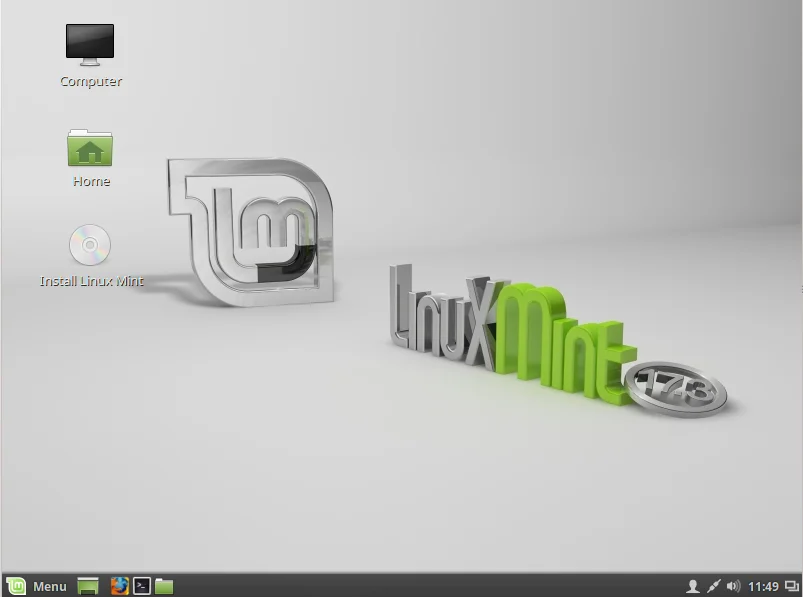The height and width of the screenshot is (597, 803).
Task: Select the Install Linux Mint label
Action: click(92, 281)
